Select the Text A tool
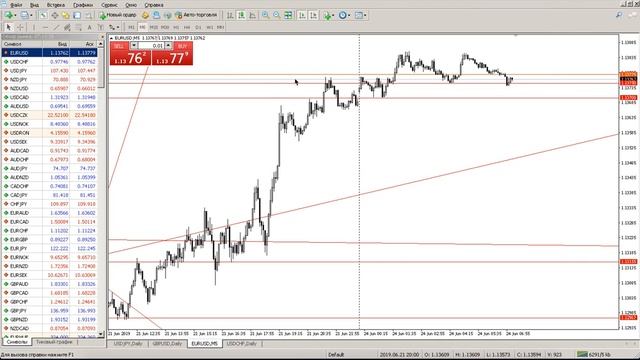 pyautogui.click(x=89, y=27)
